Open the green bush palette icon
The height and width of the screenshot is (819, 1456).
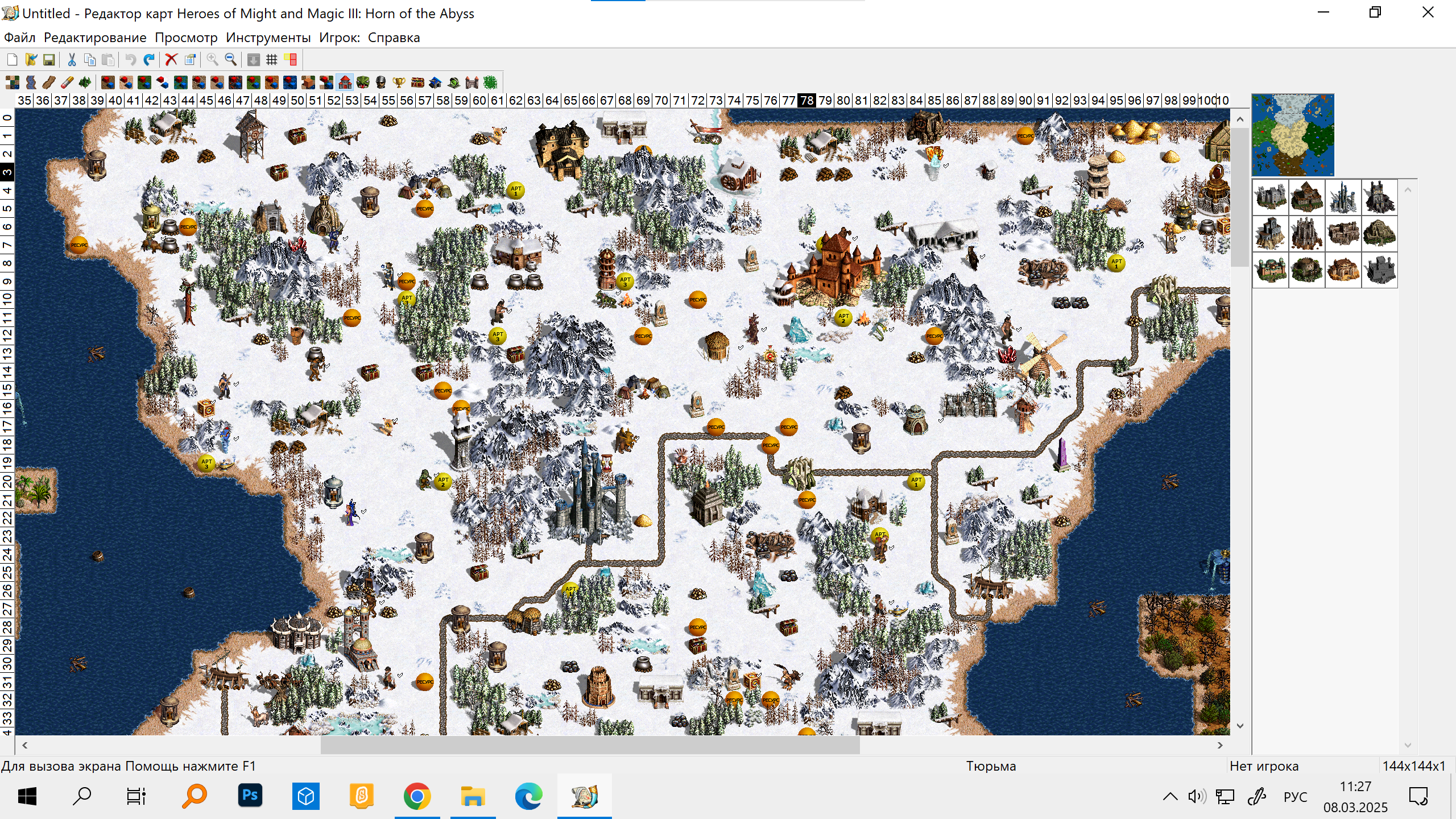click(x=490, y=83)
